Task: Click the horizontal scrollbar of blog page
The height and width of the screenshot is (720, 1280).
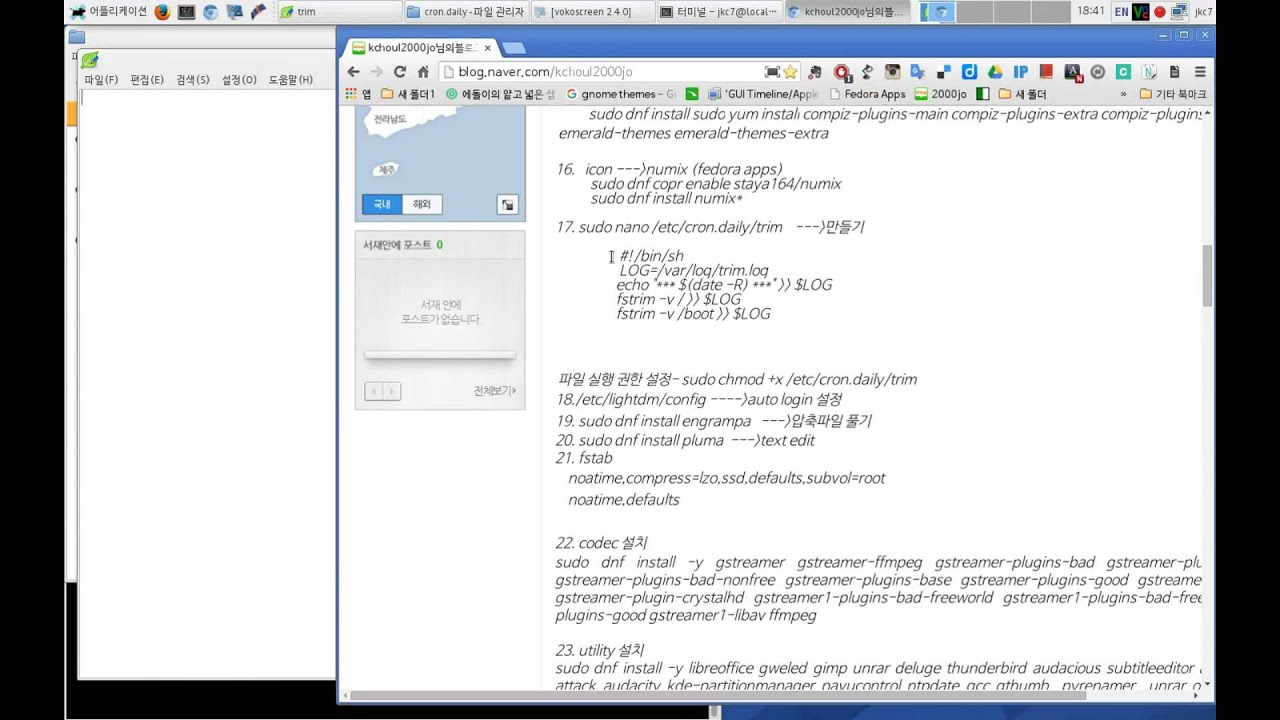Action: click(x=718, y=695)
